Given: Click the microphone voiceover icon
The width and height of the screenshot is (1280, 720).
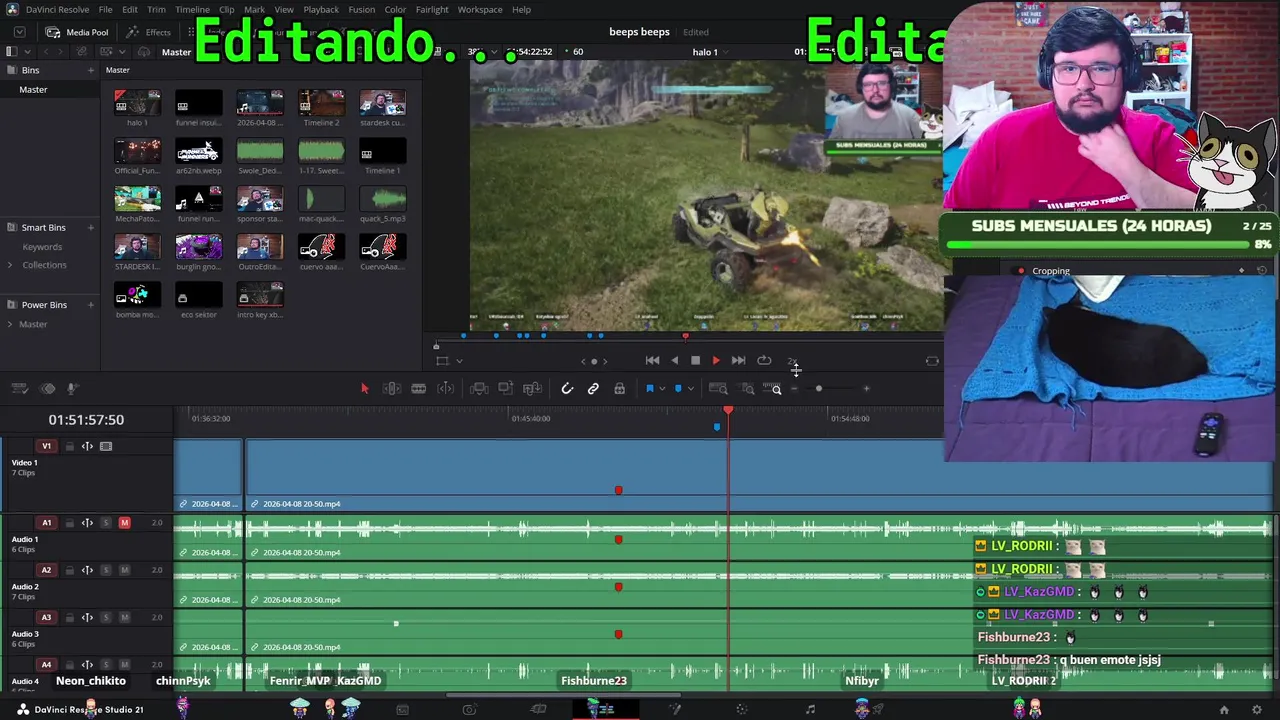Looking at the screenshot, I should point(72,388).
